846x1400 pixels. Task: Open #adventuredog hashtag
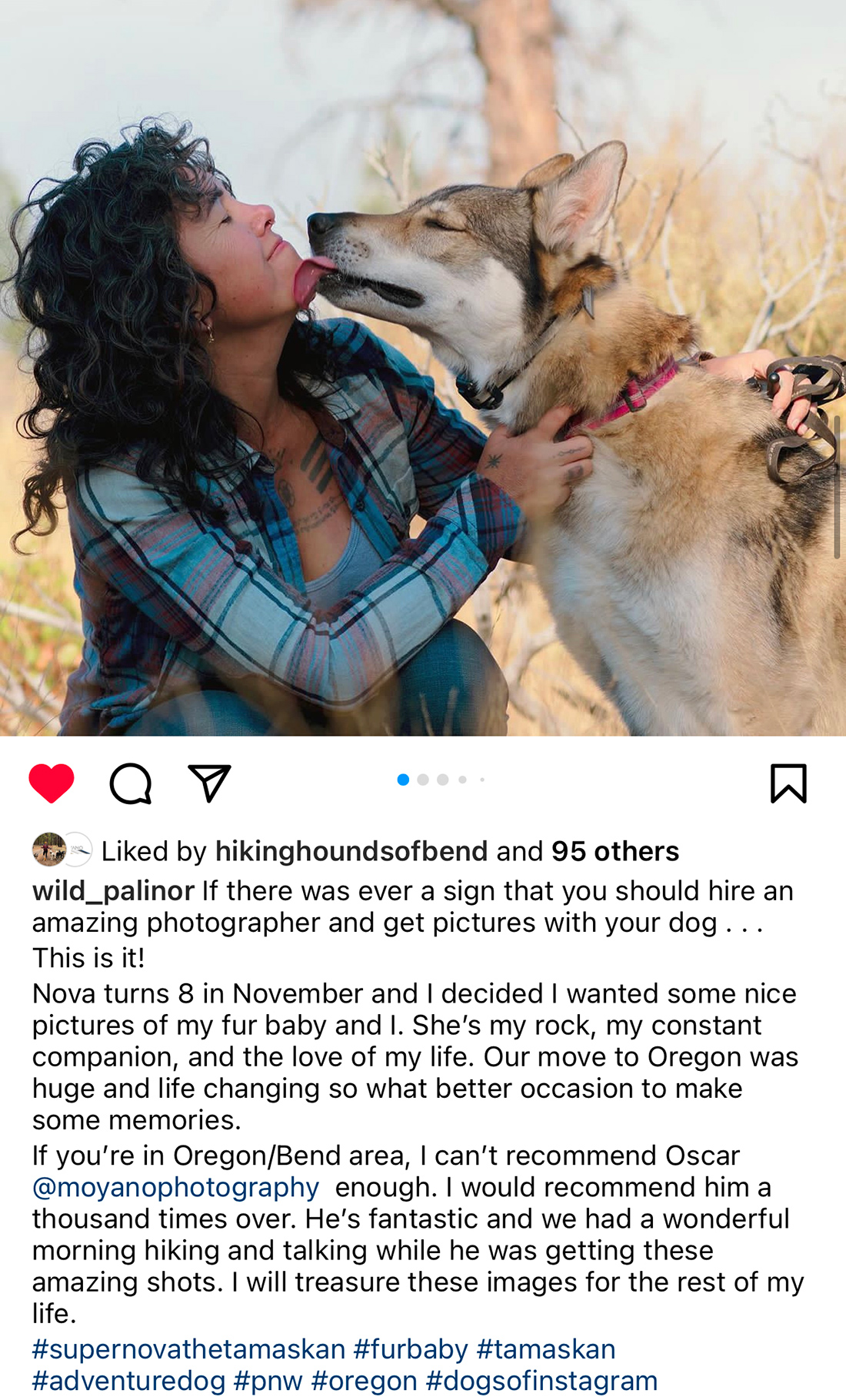tap(128, 1381)
